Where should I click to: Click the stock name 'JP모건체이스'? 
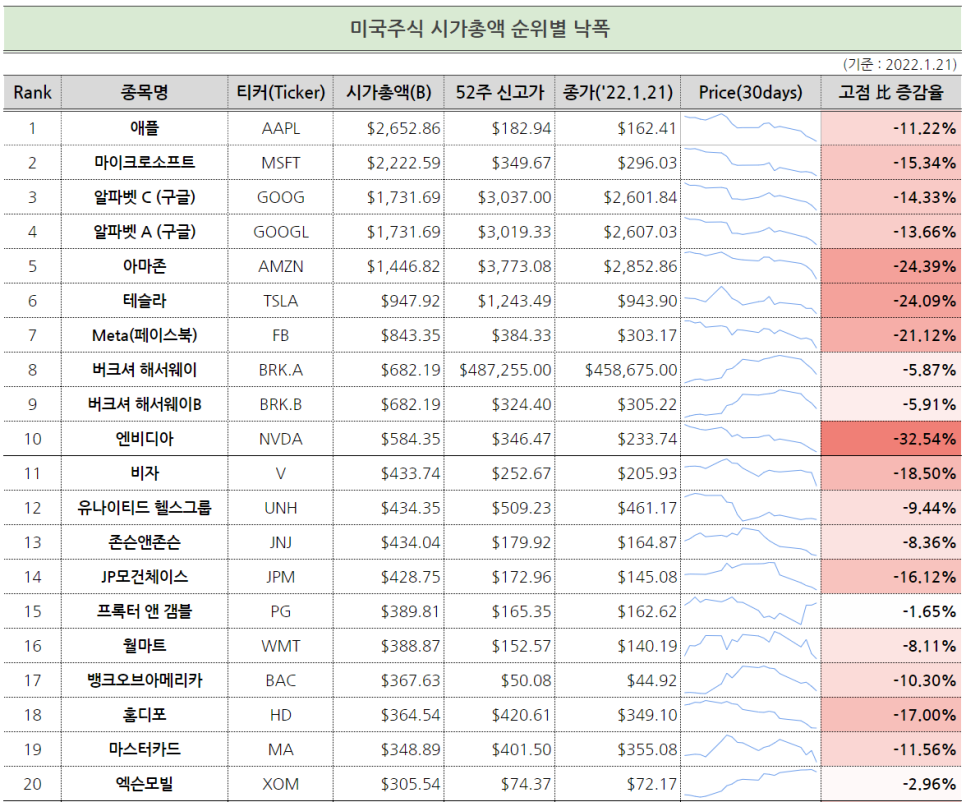tap(144, 577)
